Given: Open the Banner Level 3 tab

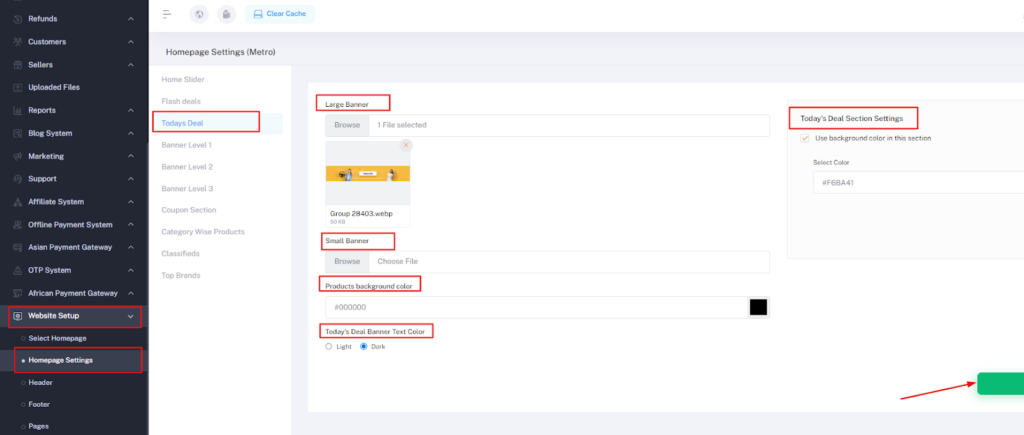Looking at the screenshot, I should [187, 189].
